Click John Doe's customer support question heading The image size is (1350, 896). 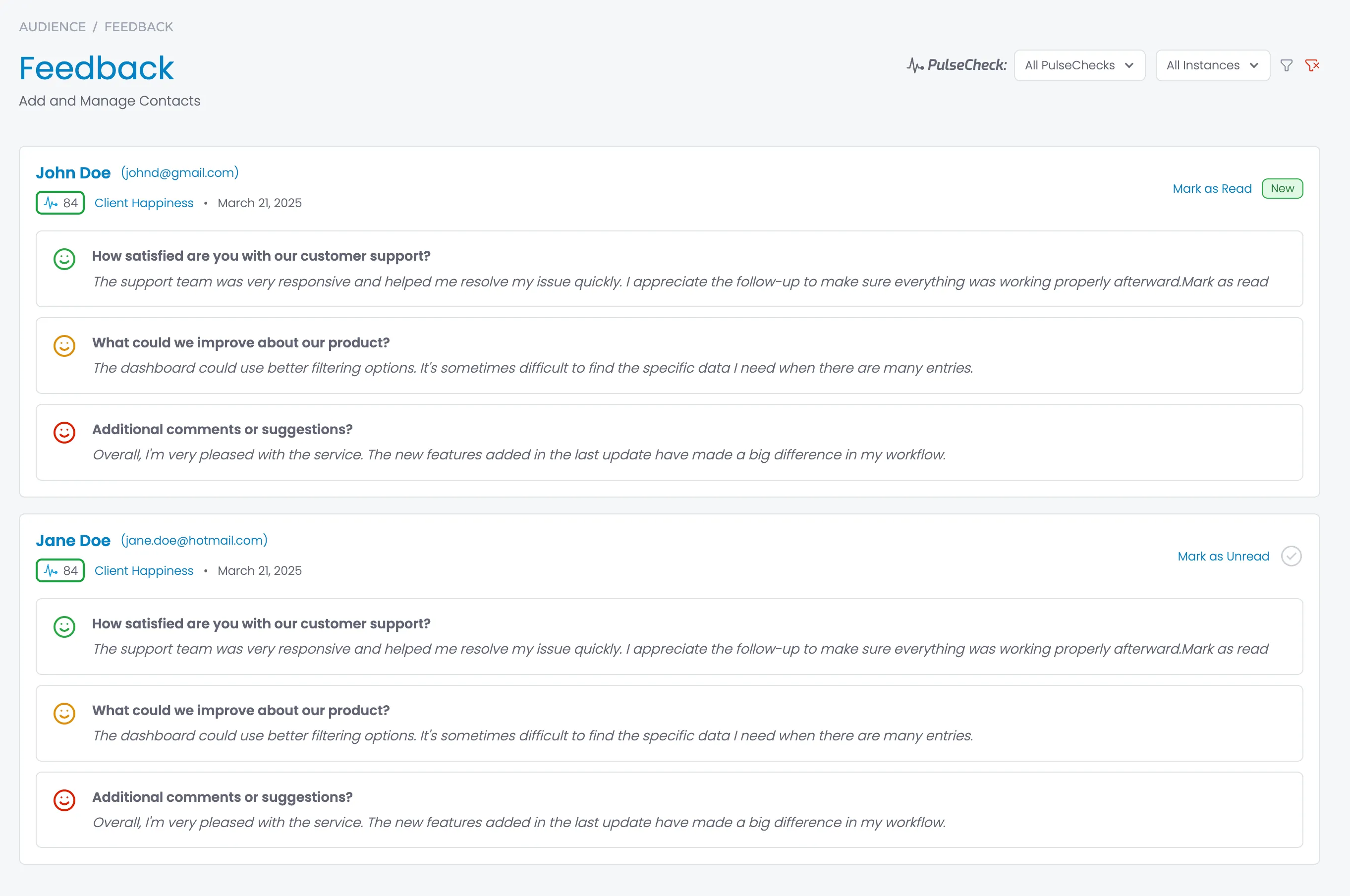261,256
